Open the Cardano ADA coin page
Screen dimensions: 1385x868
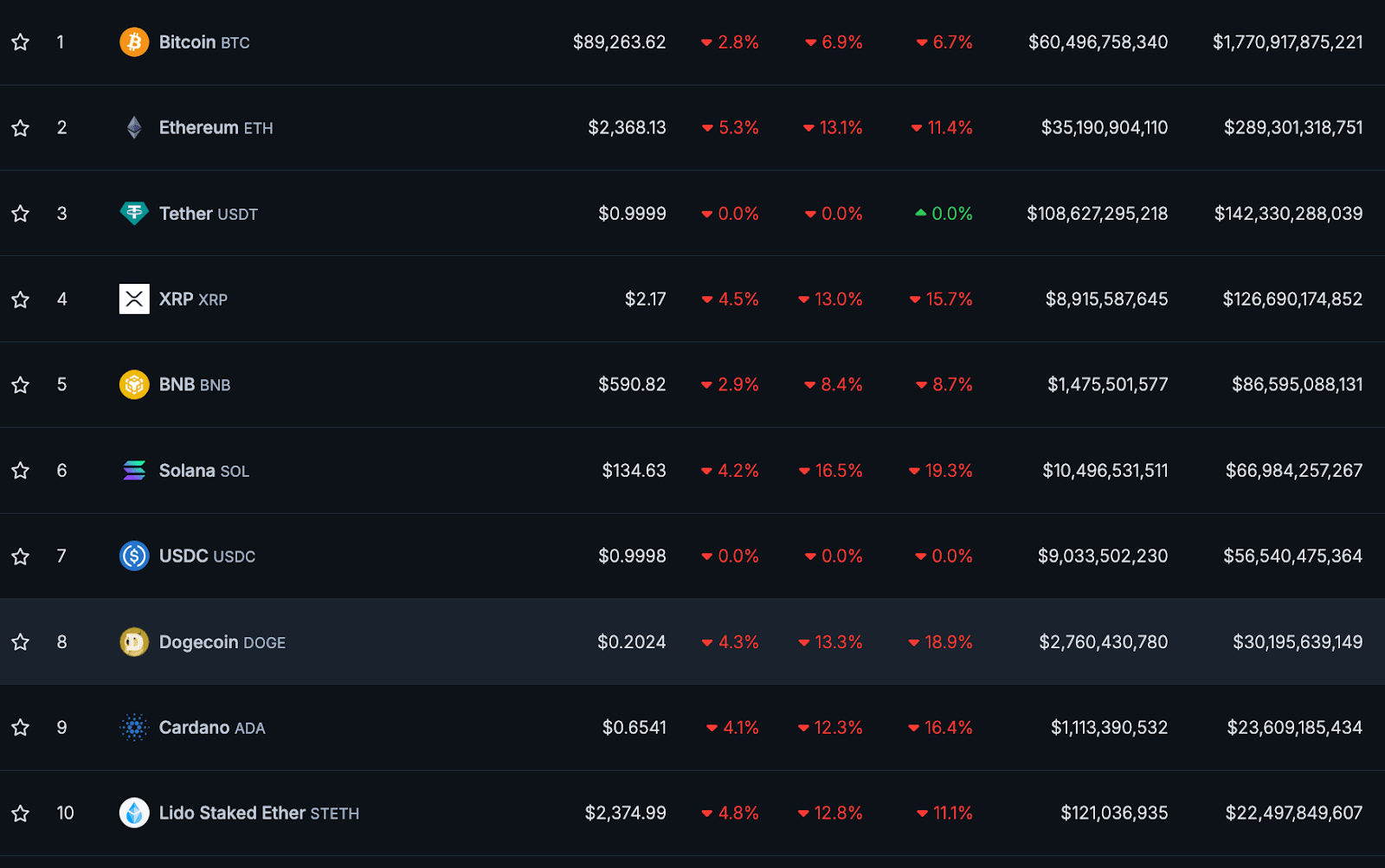pos(212,728)
